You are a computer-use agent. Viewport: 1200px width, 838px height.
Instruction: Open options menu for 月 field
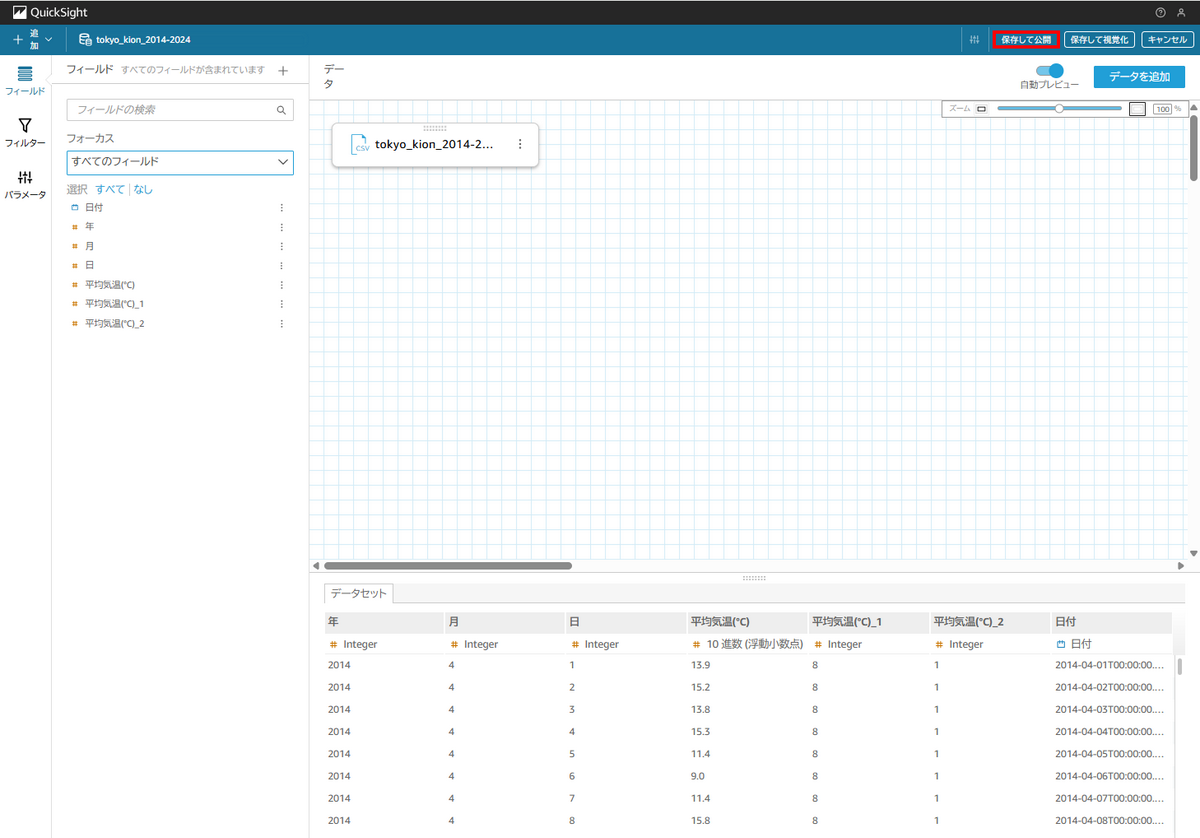click(282, 246)
